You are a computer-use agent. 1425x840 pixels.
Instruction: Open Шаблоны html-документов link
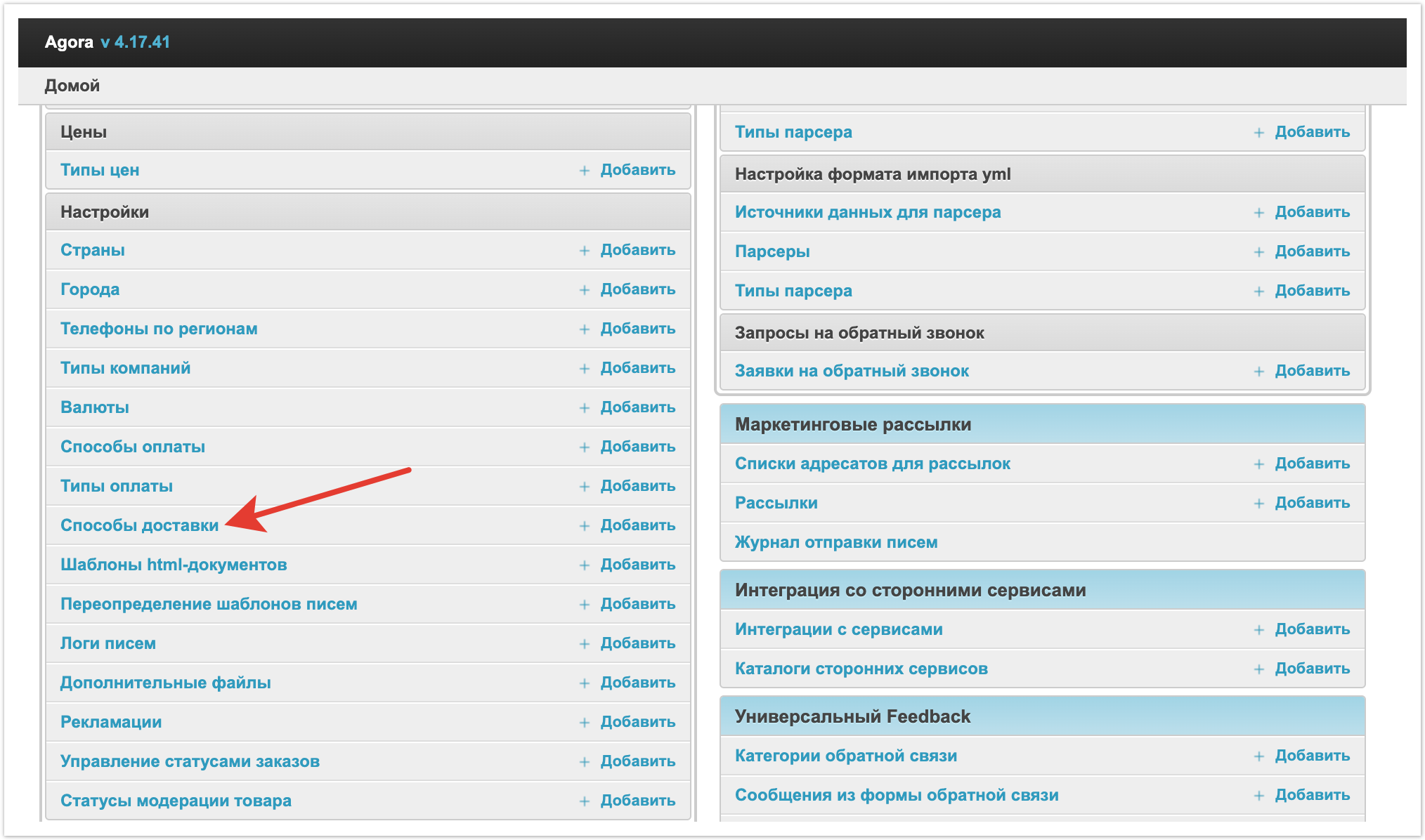174,565
